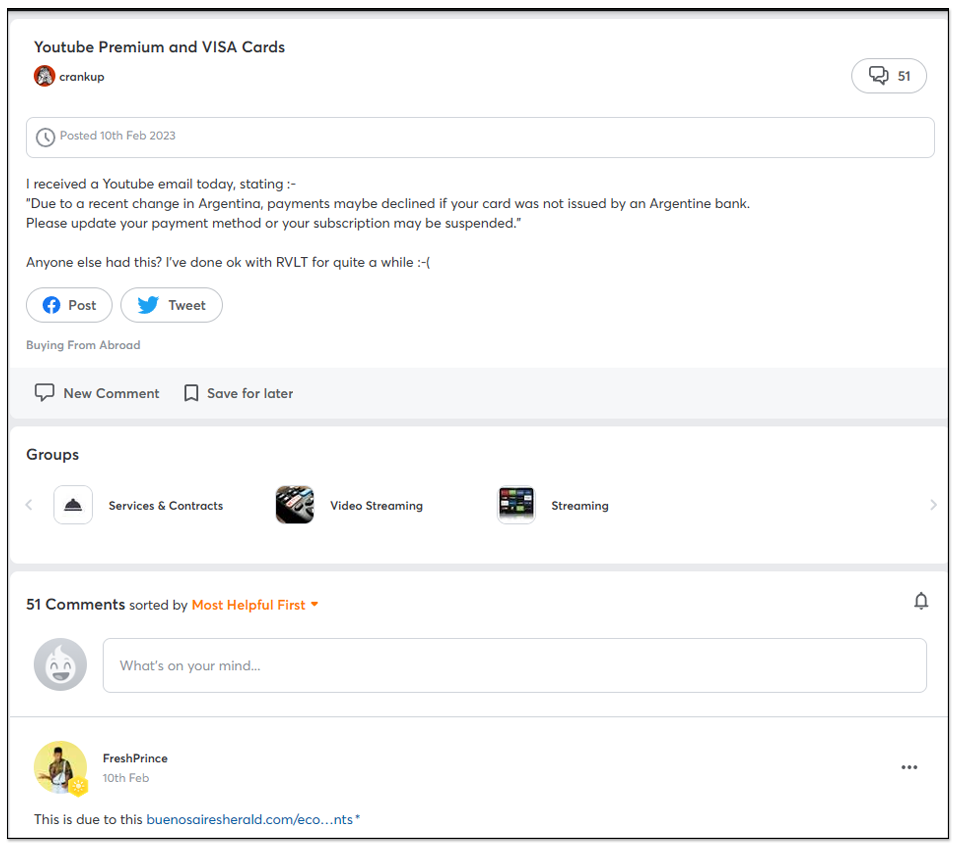The width and height of the screenshot is (956, 848).
Task: Open the 51 comments counter button
Action: click(888, 76)
